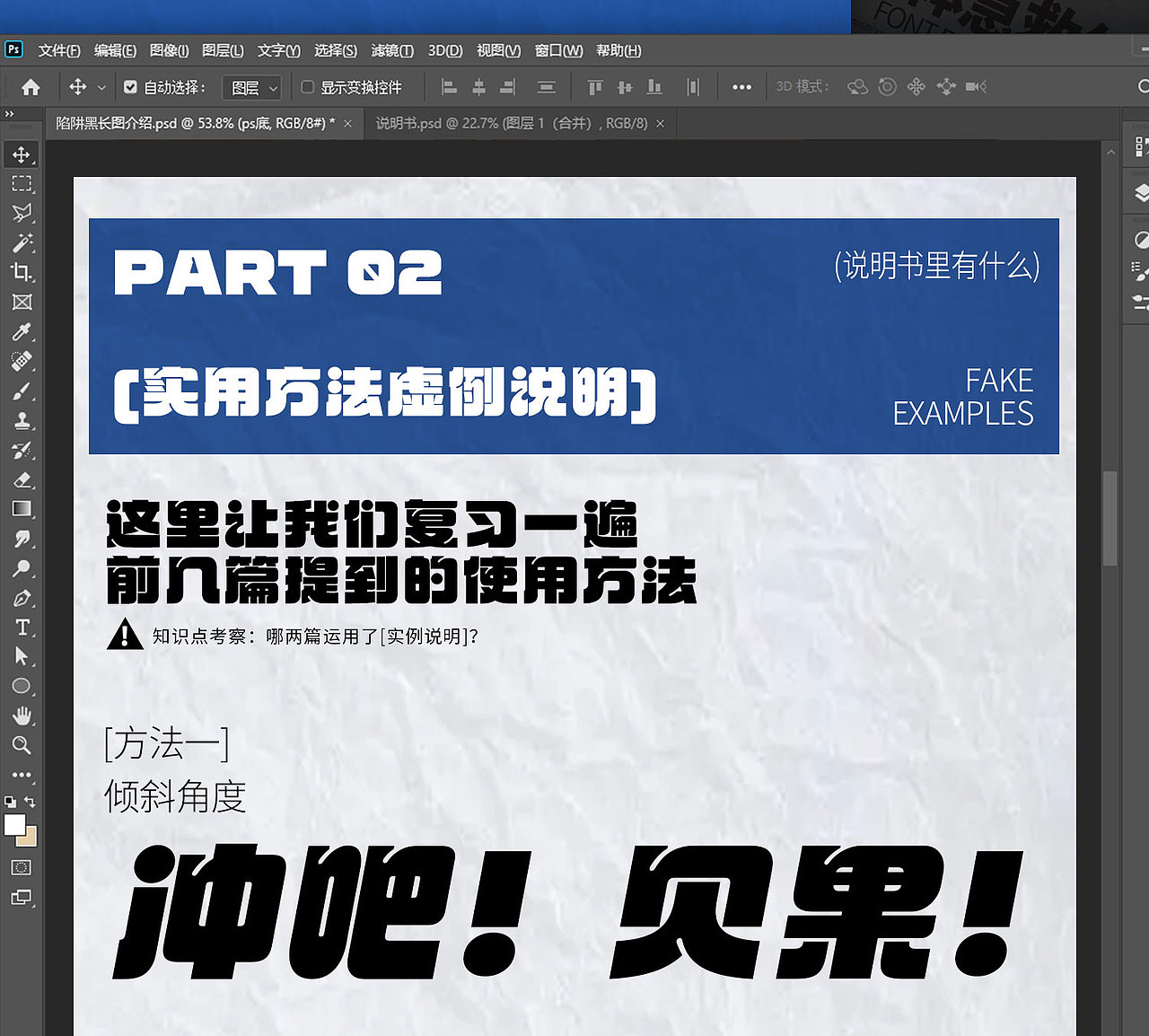Image resolution: width=1149 pixels, height=1036 pixels.
Task: Open the 图层(L) menu
Action: [x=223, y=50]
